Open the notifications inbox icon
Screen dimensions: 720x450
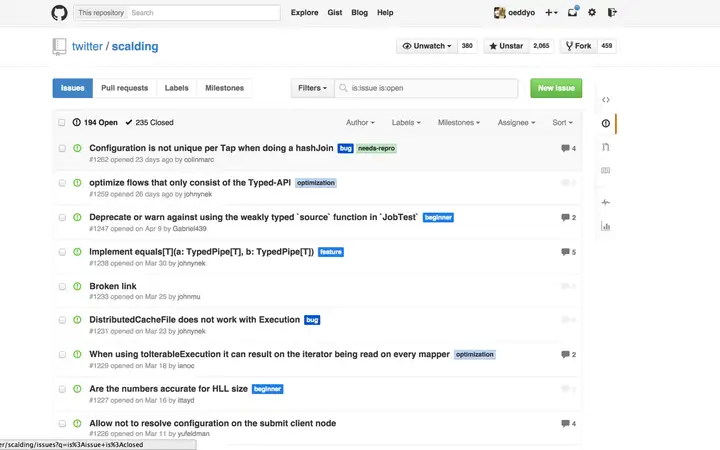click(572, 12)
